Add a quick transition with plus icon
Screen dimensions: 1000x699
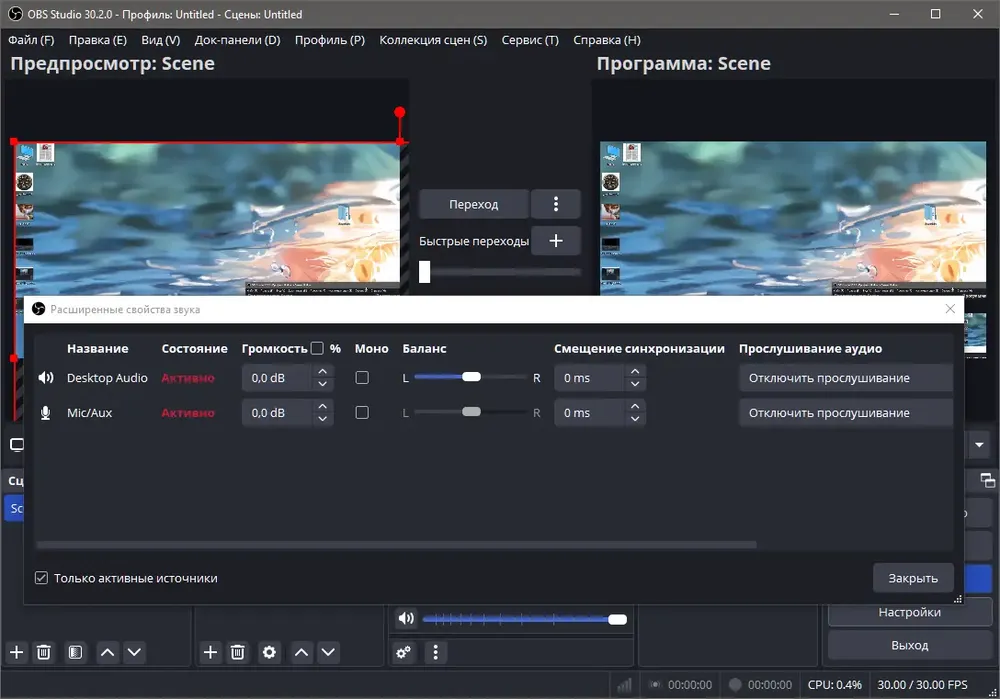point(555,240)
